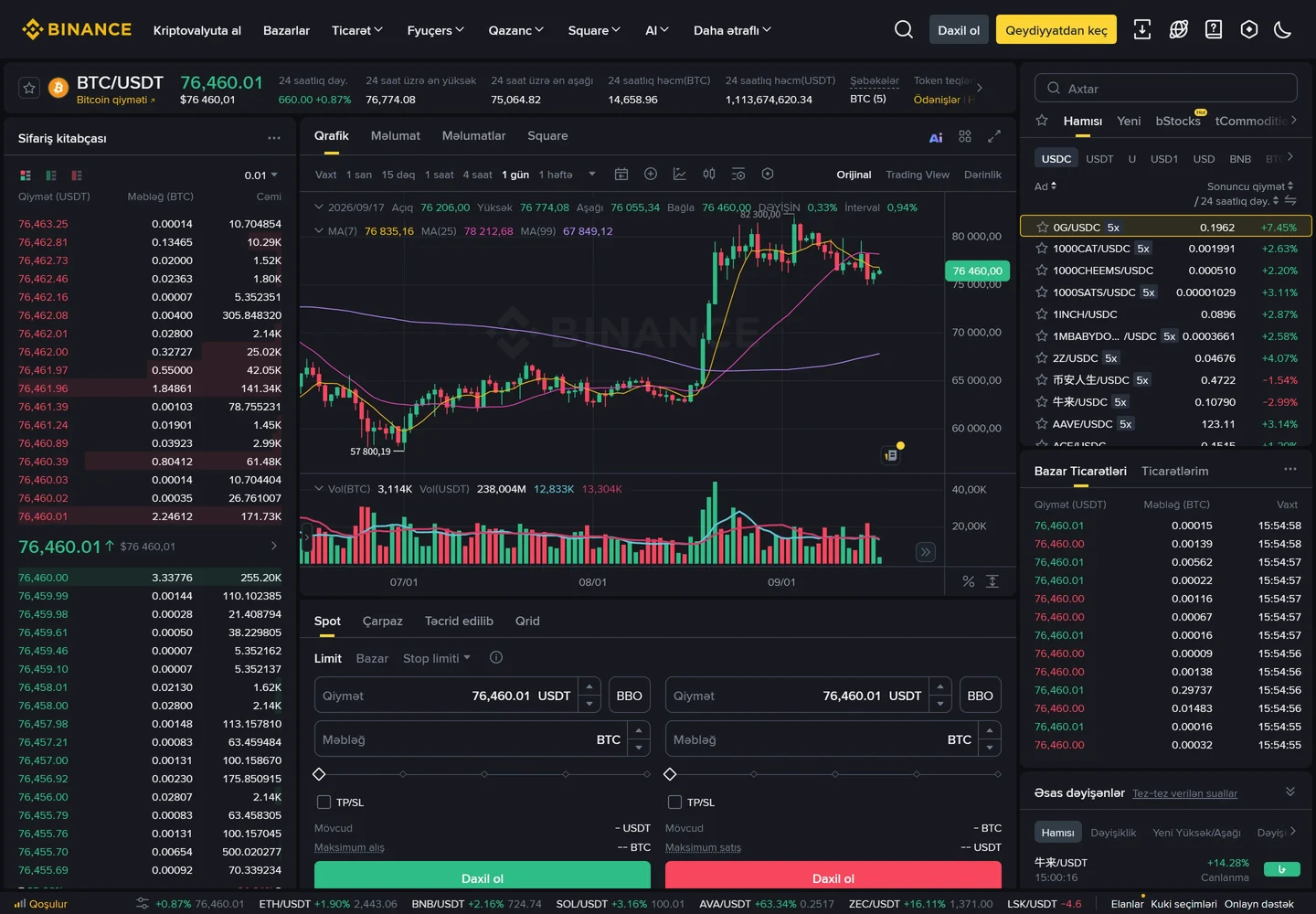Switch to the Məlumat tab above chart
The image size is (1316, 914).
pos(396,135)
